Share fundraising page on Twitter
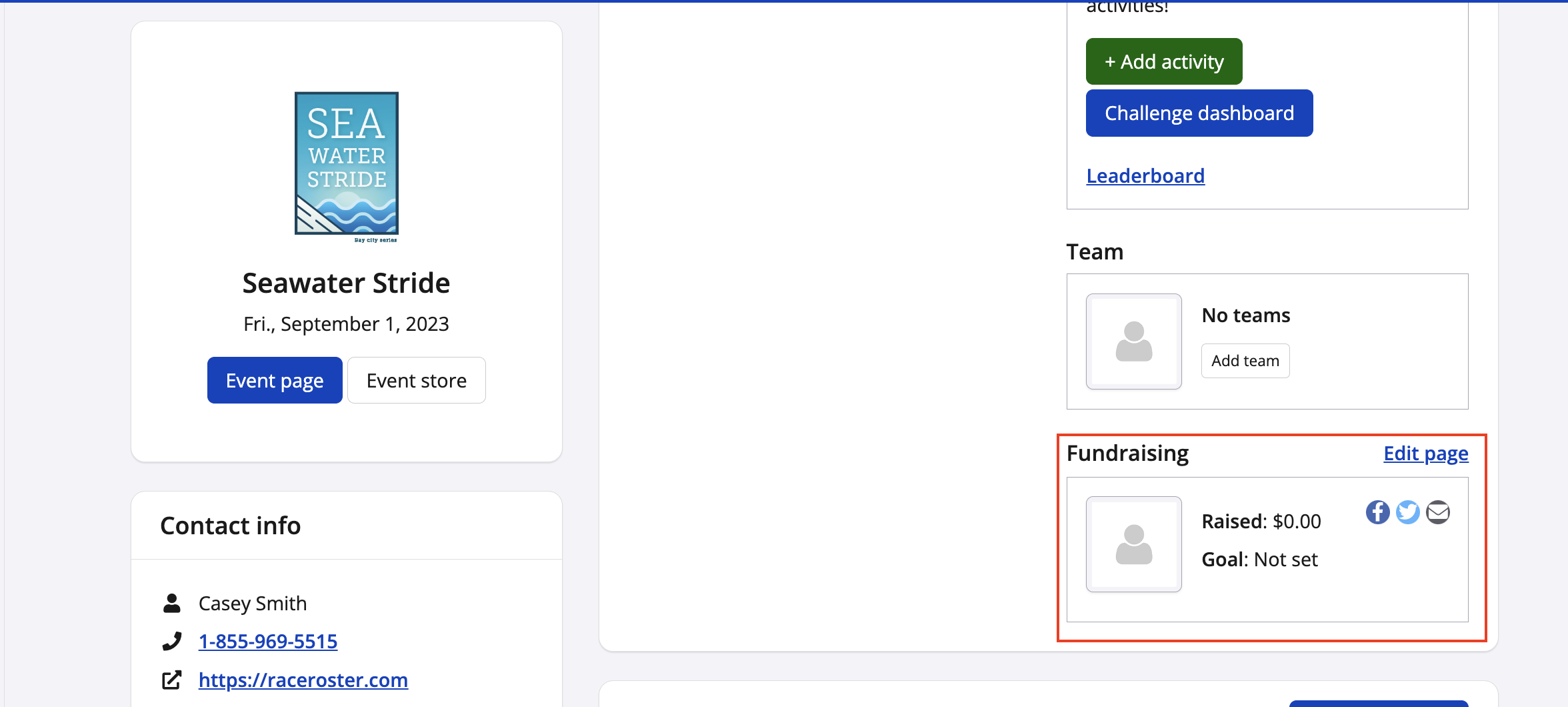The image size is (1568, 707). click(1407, 512)
